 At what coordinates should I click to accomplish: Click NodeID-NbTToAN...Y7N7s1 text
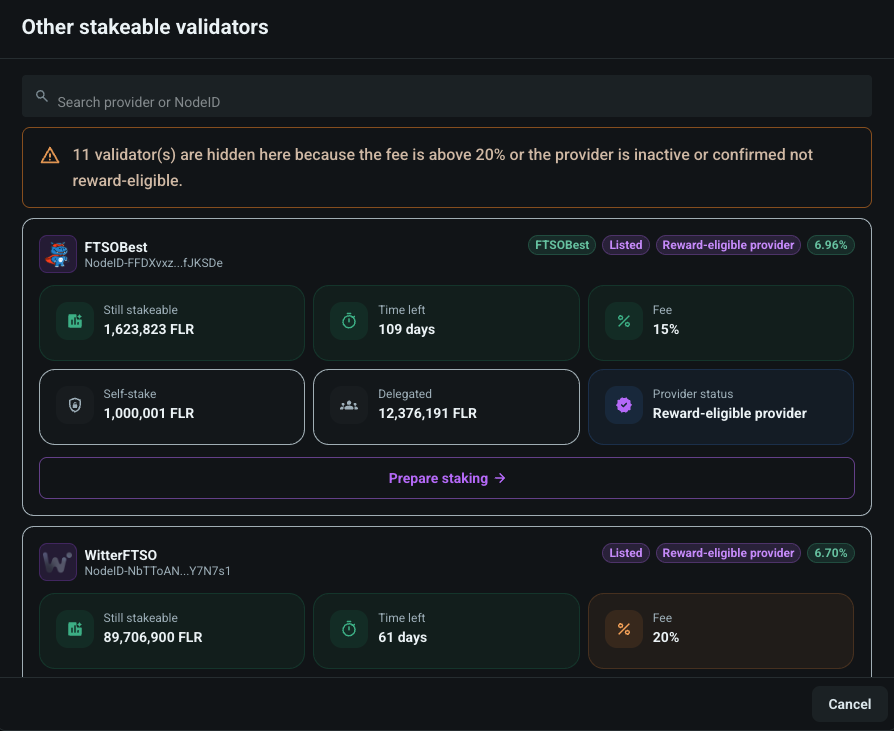tap(157, 571)
